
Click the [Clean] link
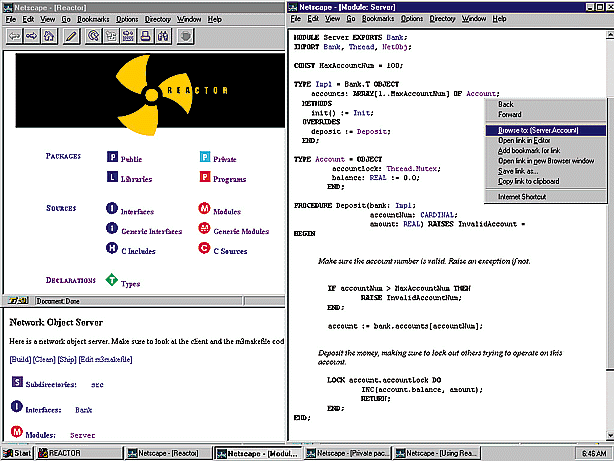tap(44, 359)
